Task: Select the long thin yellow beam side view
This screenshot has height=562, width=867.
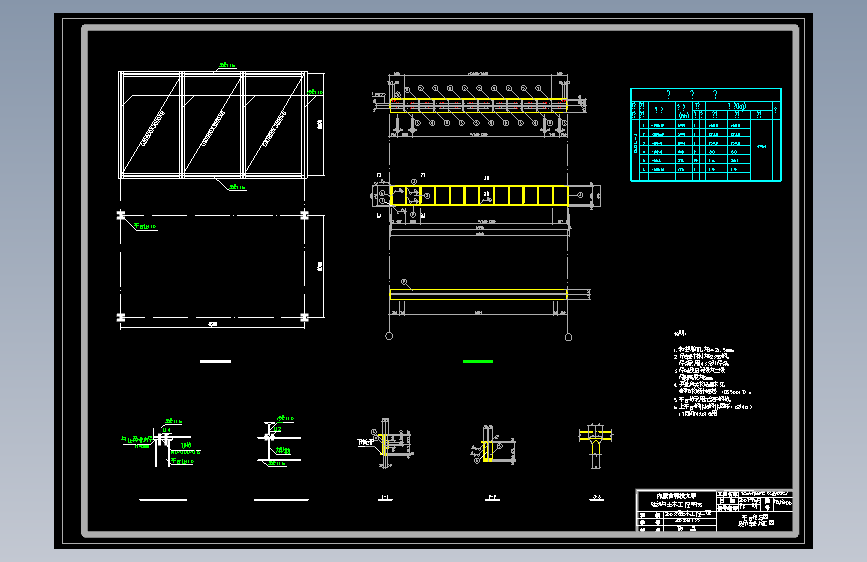Action: click(x=479, y=294)
